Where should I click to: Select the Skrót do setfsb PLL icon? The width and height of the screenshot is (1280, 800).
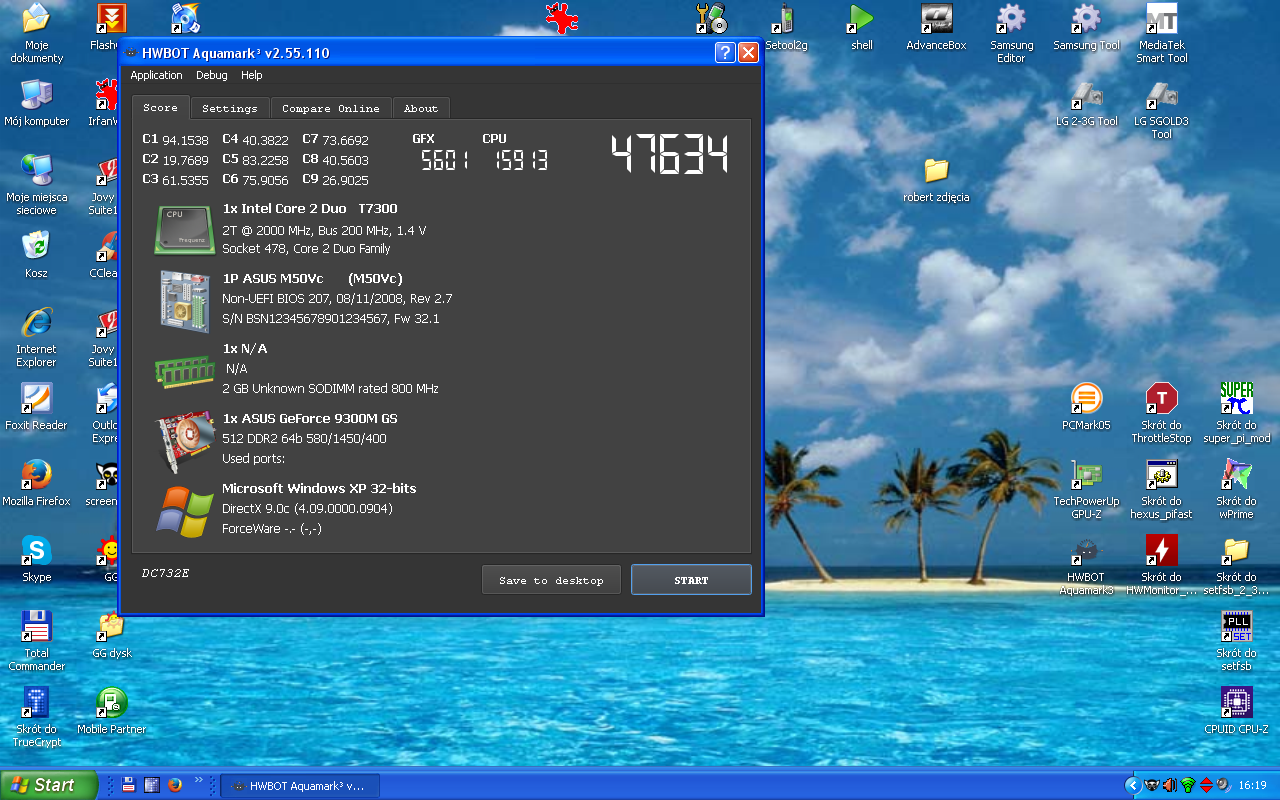click(x=1236, y=641)
